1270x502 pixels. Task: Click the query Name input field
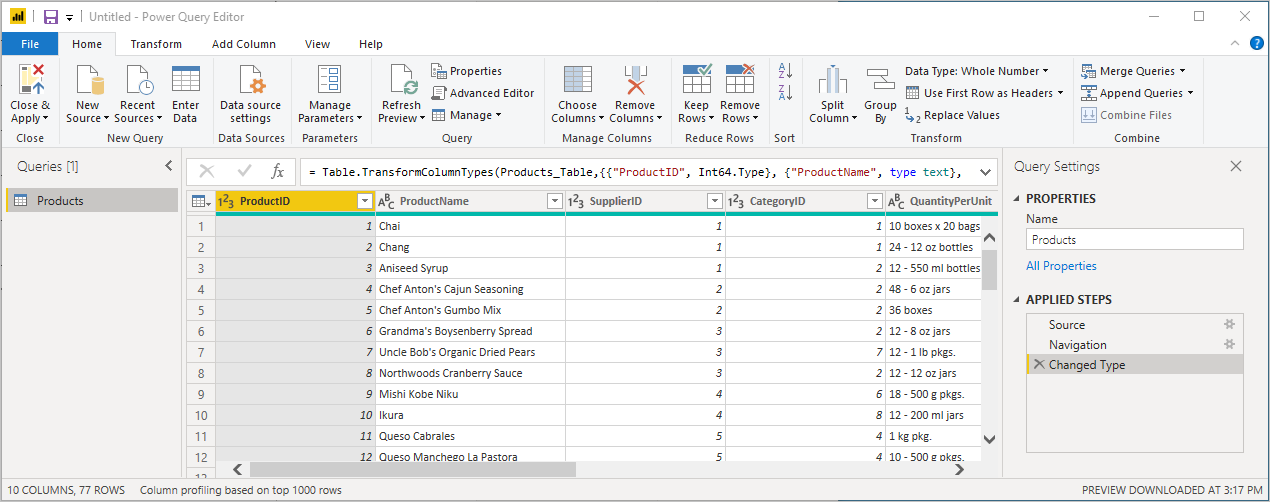pos(1134,240)
